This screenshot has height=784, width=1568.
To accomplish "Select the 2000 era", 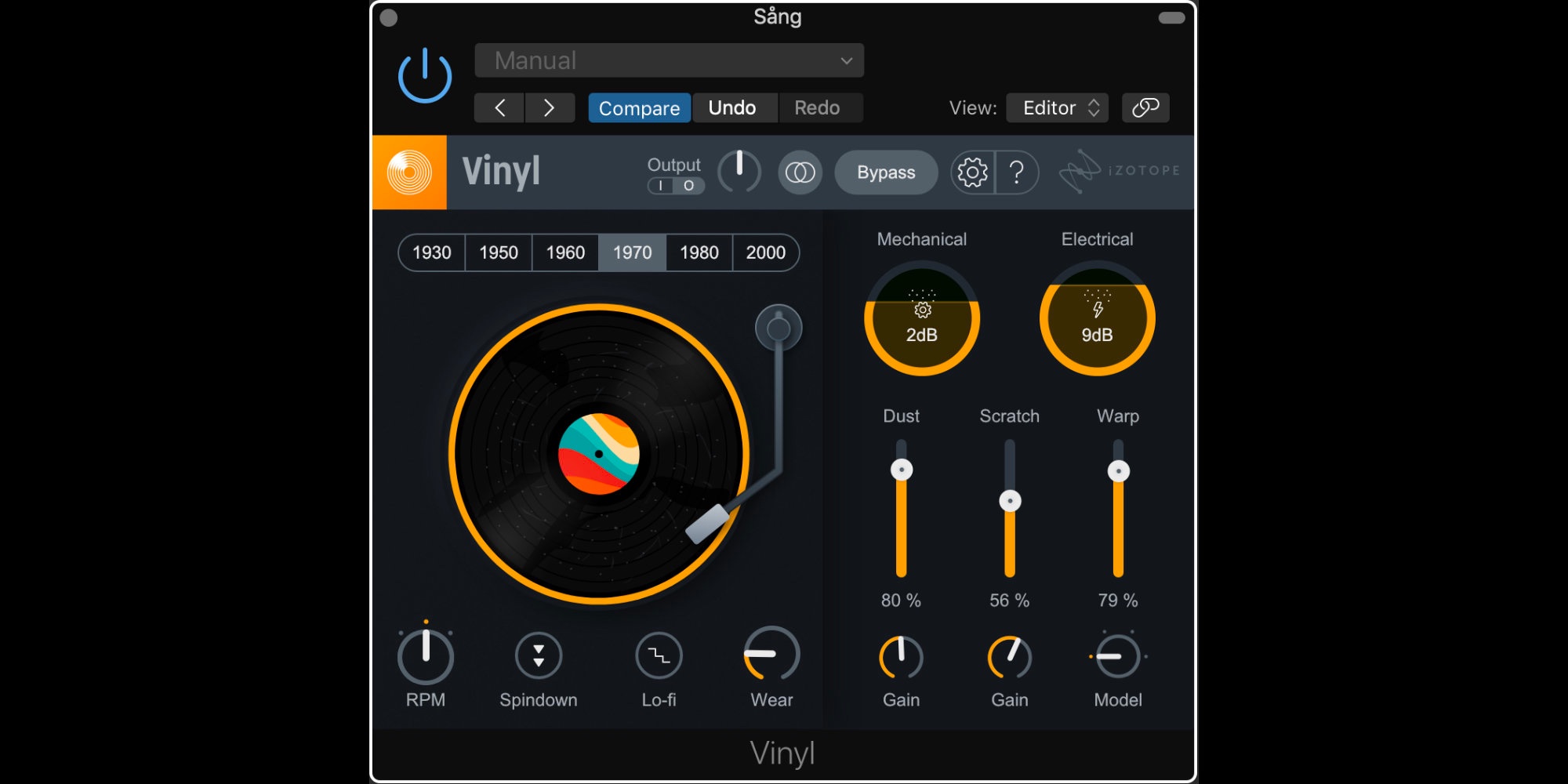I will pyautogui.click(x=766, y=252).
